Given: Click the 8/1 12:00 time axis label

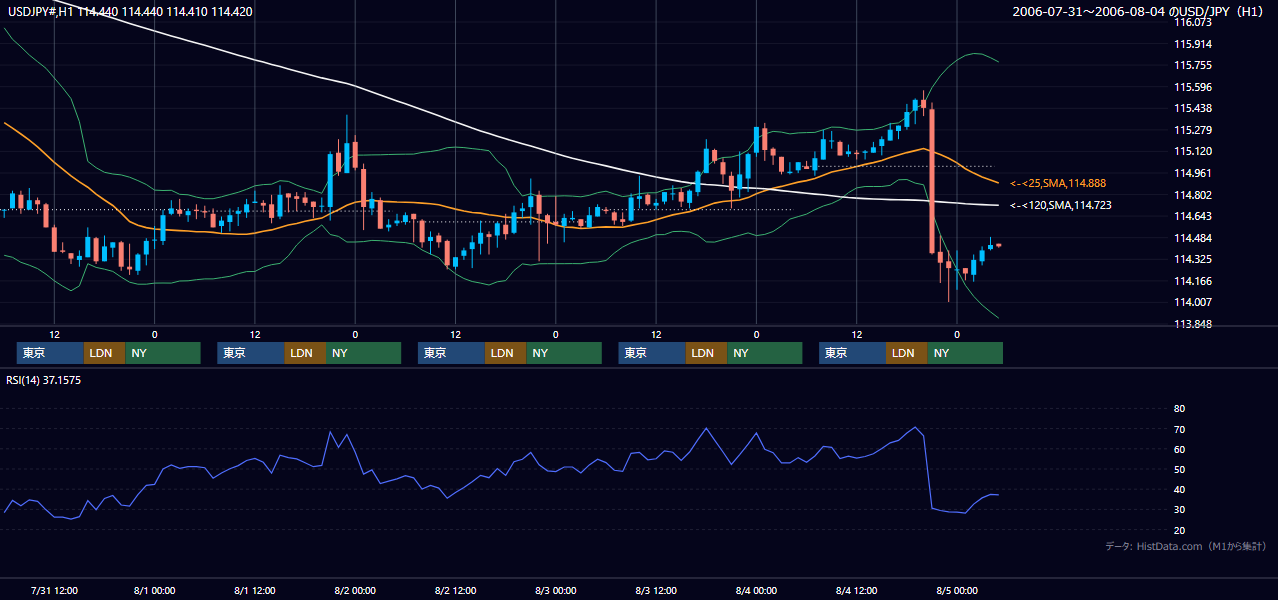Looking at the screenshot, I should (255, 590).
